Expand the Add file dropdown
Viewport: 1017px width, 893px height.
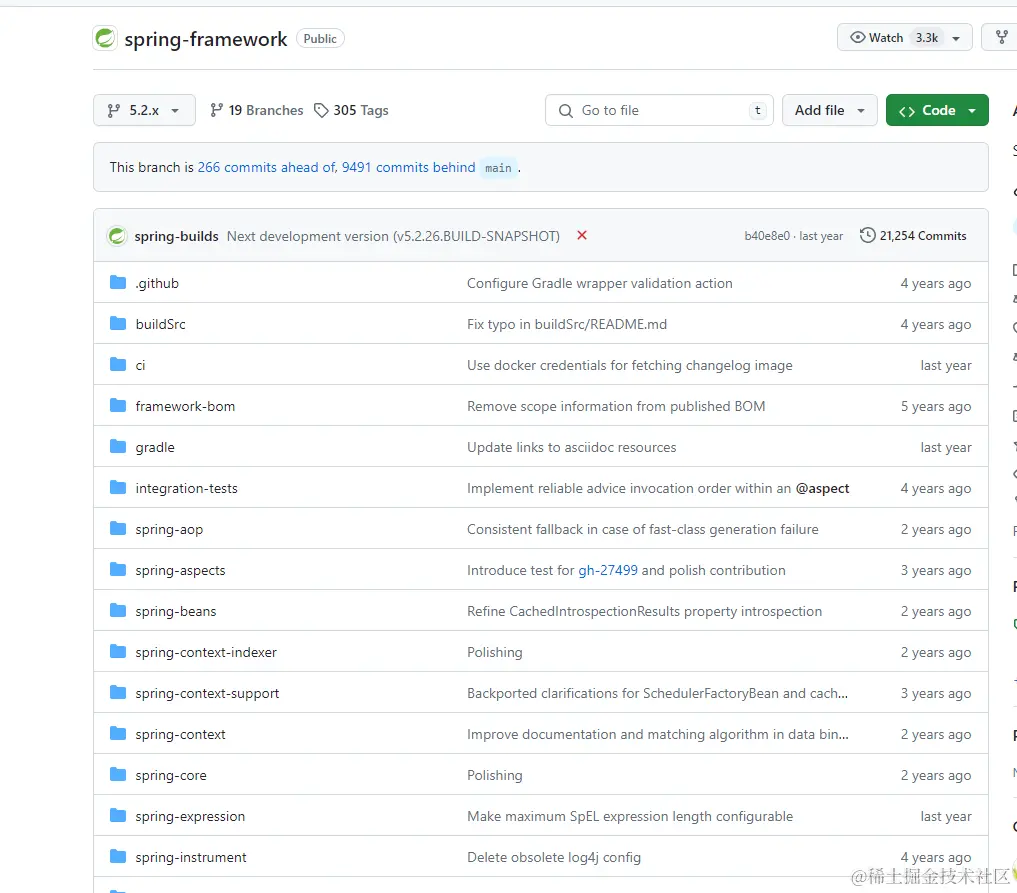pos(830,110)
